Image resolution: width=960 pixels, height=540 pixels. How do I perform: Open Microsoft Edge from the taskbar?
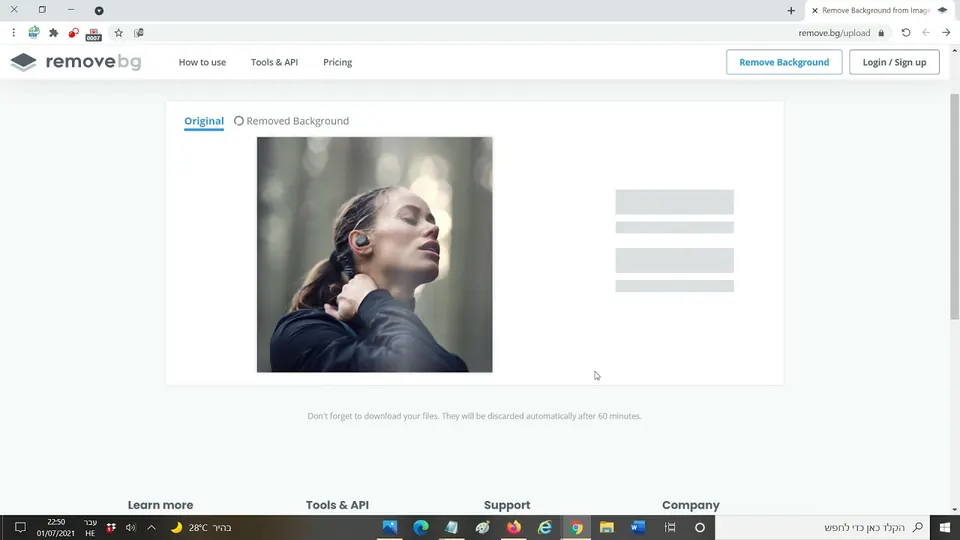421,527
